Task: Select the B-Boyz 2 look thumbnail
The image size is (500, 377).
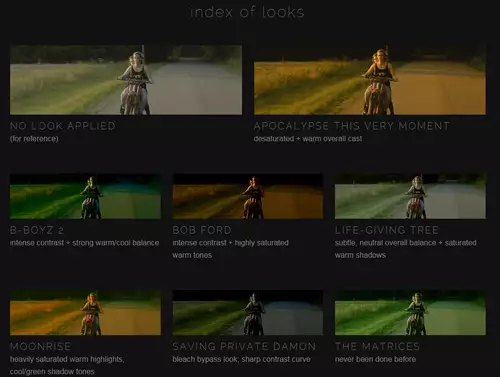Action: pos(85,196)
